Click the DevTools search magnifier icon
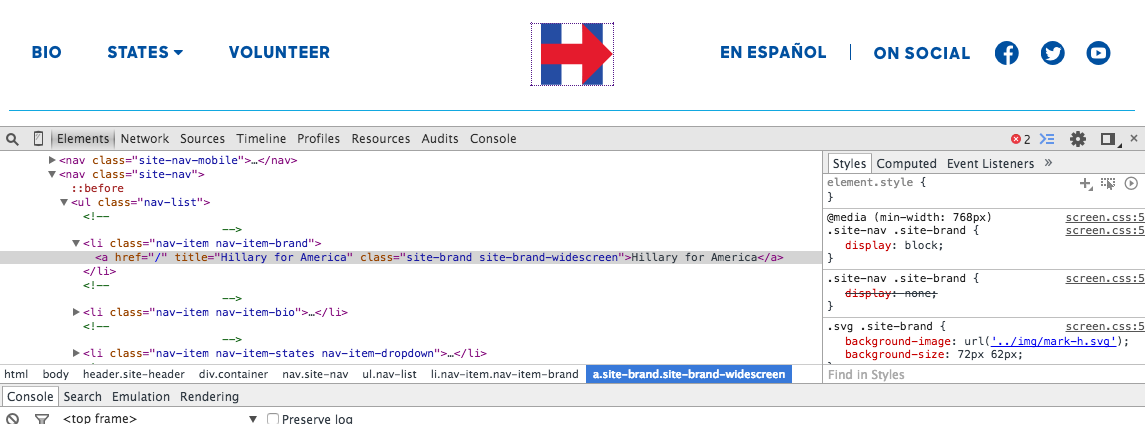 point(12,139)
